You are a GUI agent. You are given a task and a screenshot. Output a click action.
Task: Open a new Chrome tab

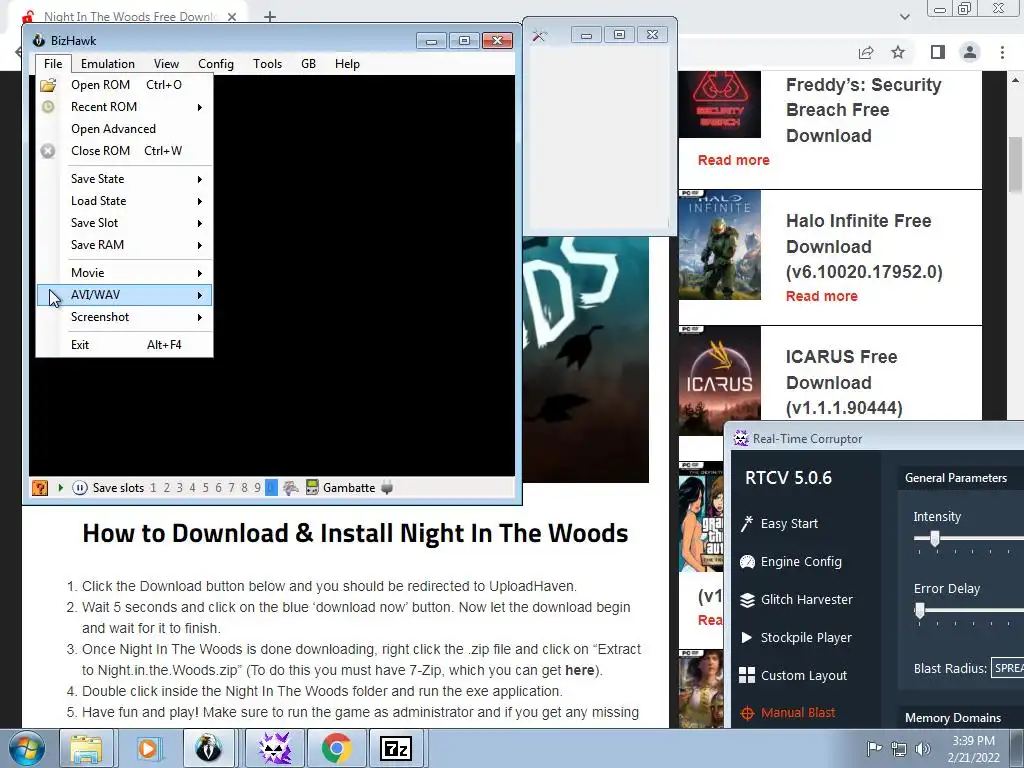point(270,17)
